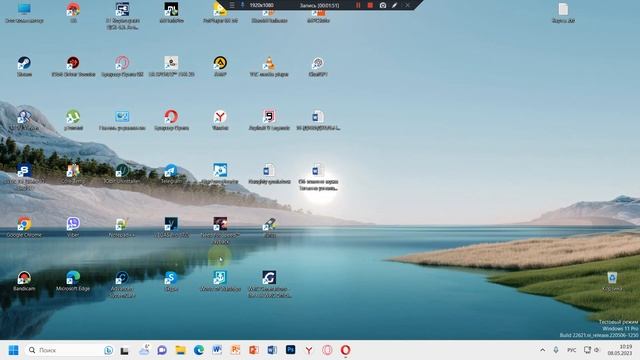
Task: Take a screenshot with the camera button
Action: 382,5
